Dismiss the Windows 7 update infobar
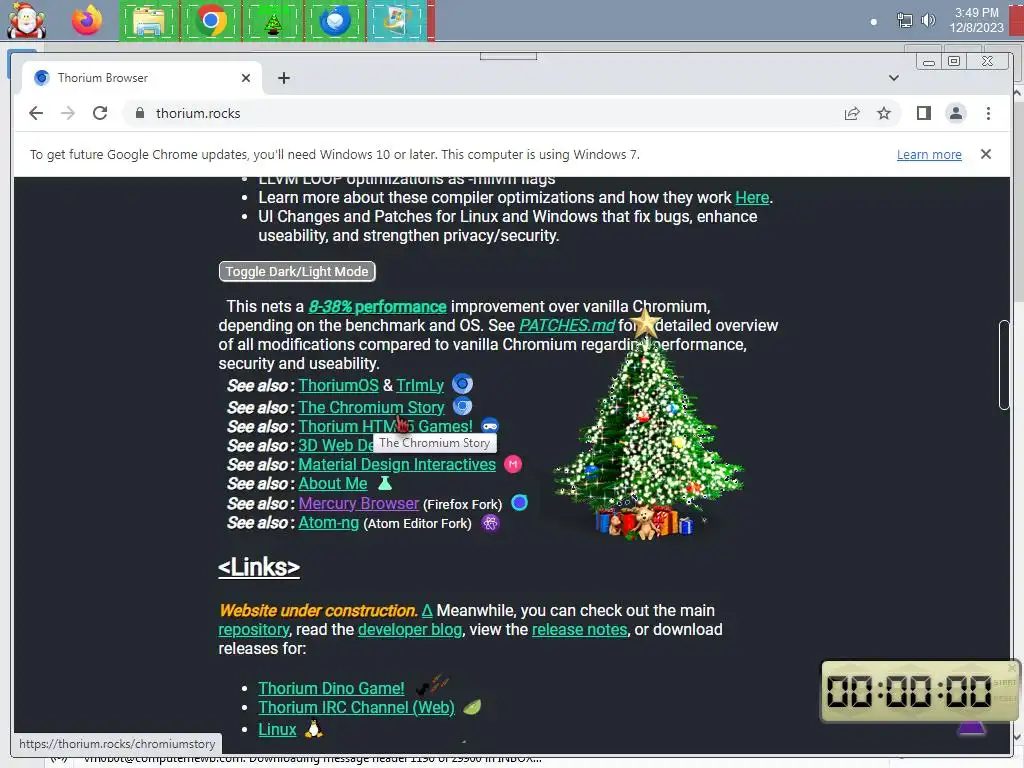Image resolution: width=1024 pixels, height=768 pixels. point(985,154)
